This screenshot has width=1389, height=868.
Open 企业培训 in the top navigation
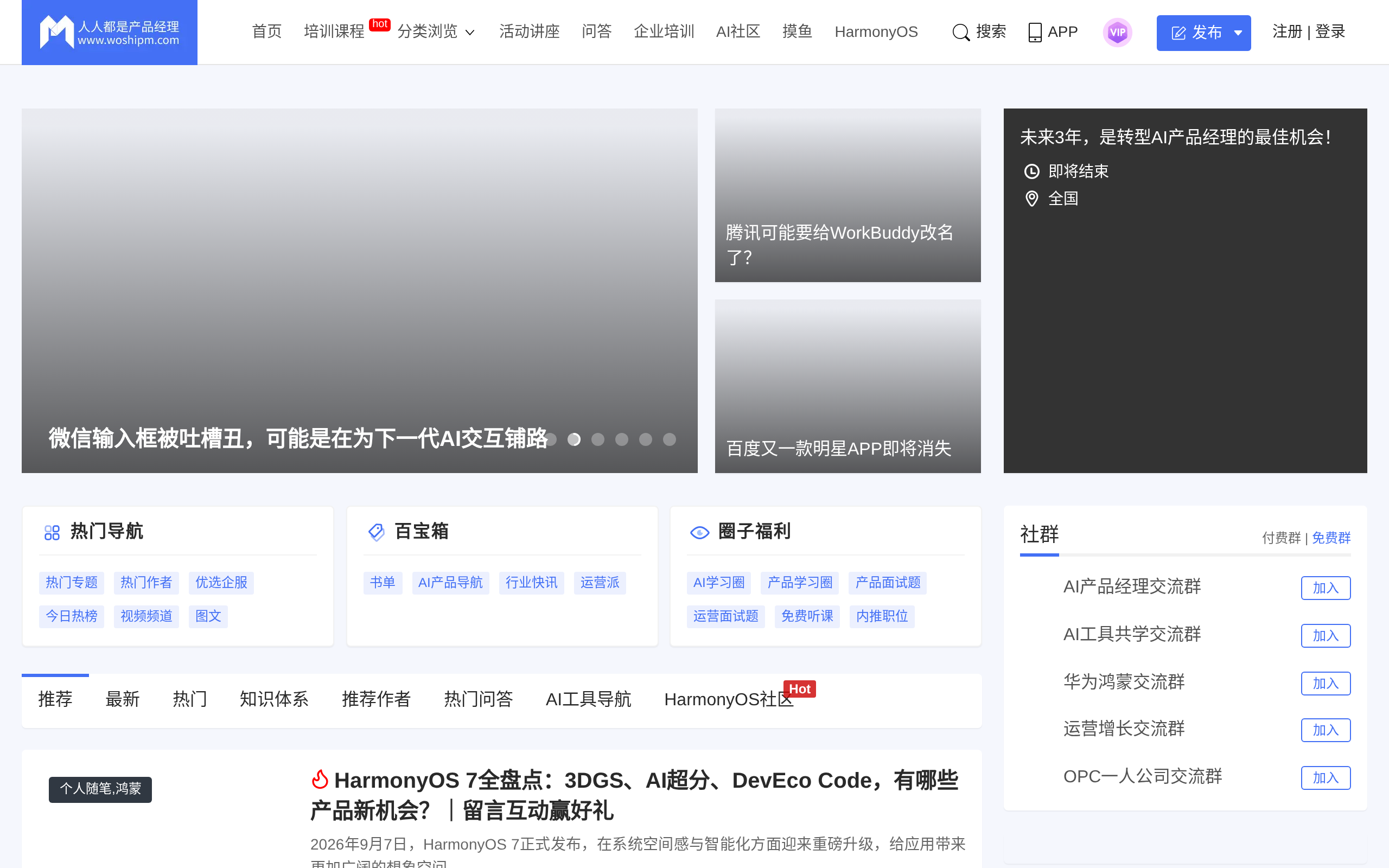(x=664, y=31)
